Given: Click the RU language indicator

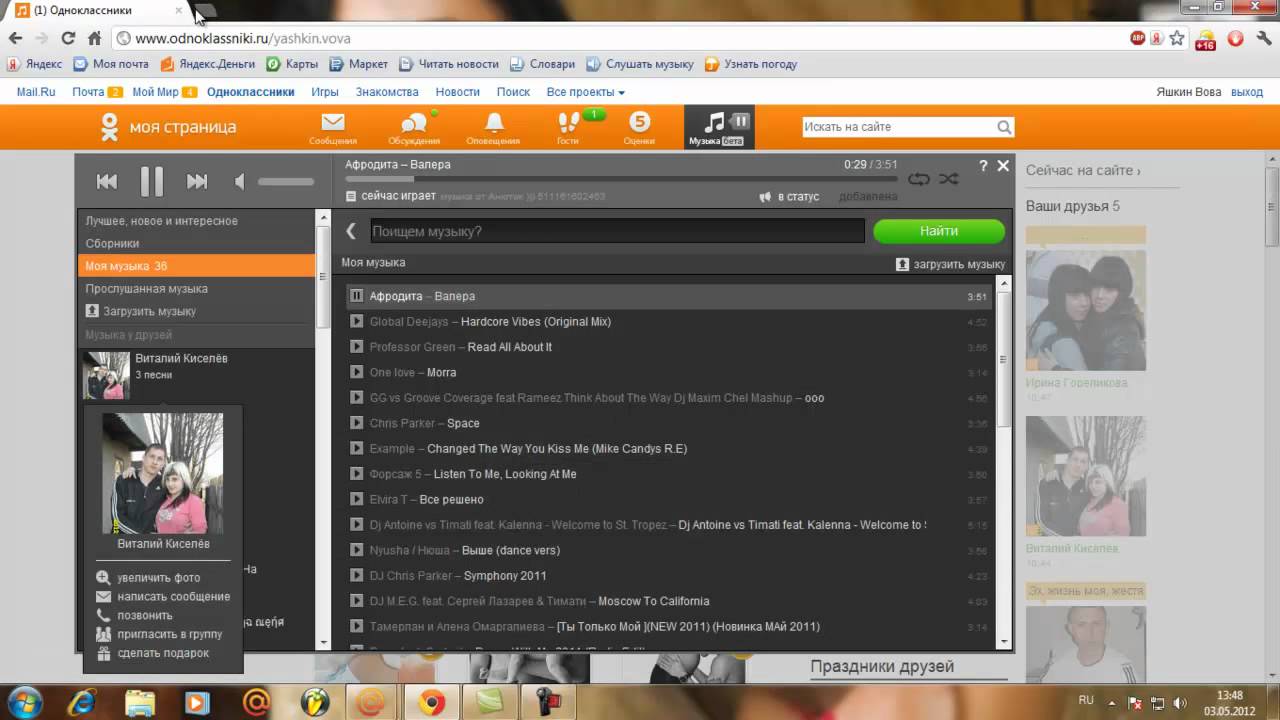Looking at the screenshot, I should (1086, 701).
